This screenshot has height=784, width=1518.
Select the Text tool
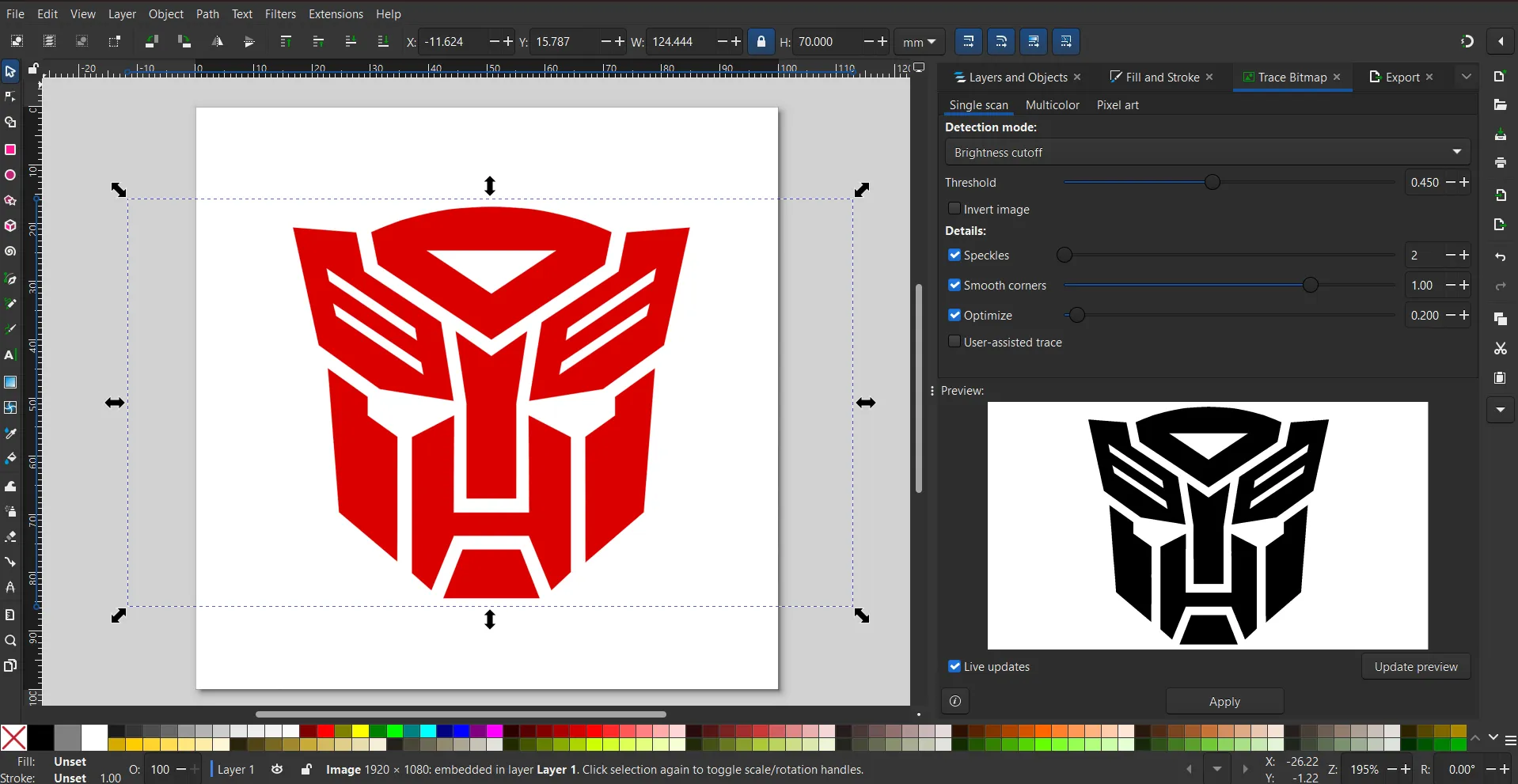(x=10, y=355)
